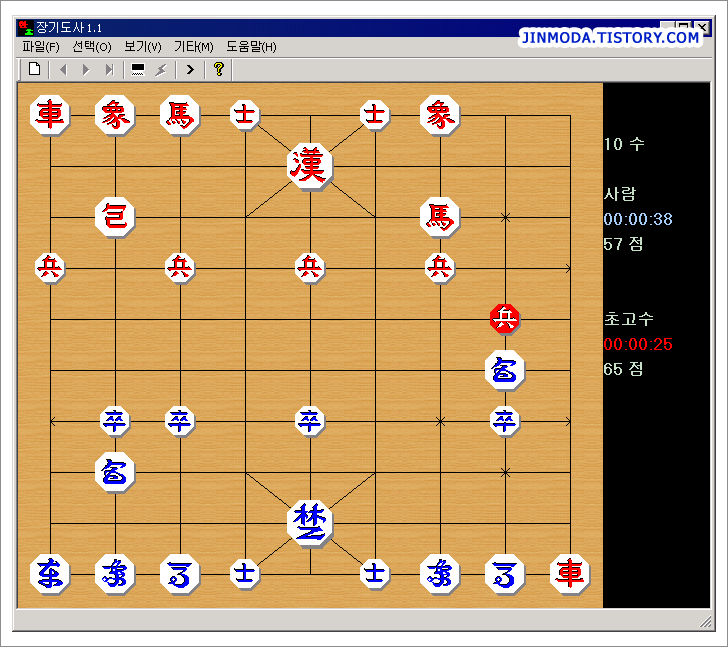This screenshot has height=647, width=728.
Task: Open help with yellow question mark icon
Action: (x=219, y=70)
